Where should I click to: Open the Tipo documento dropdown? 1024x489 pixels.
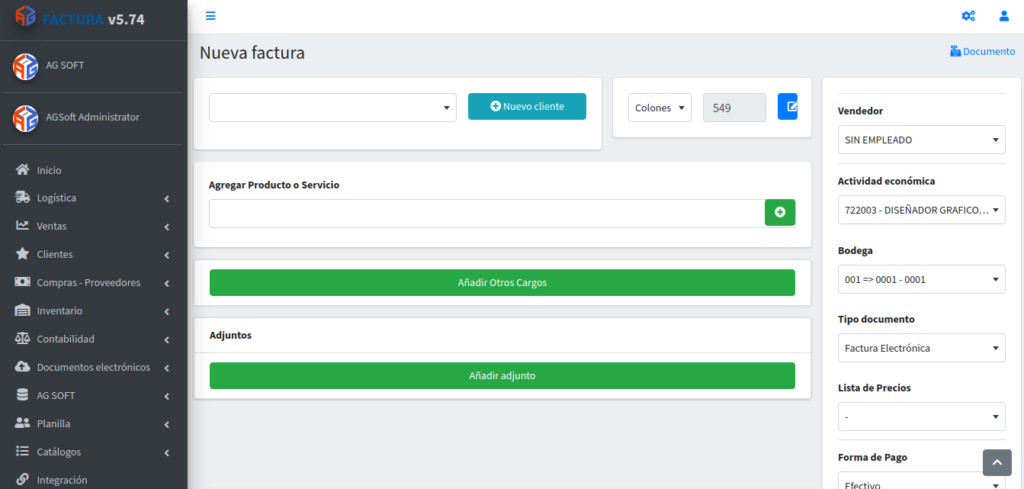[x=921, y=348]
